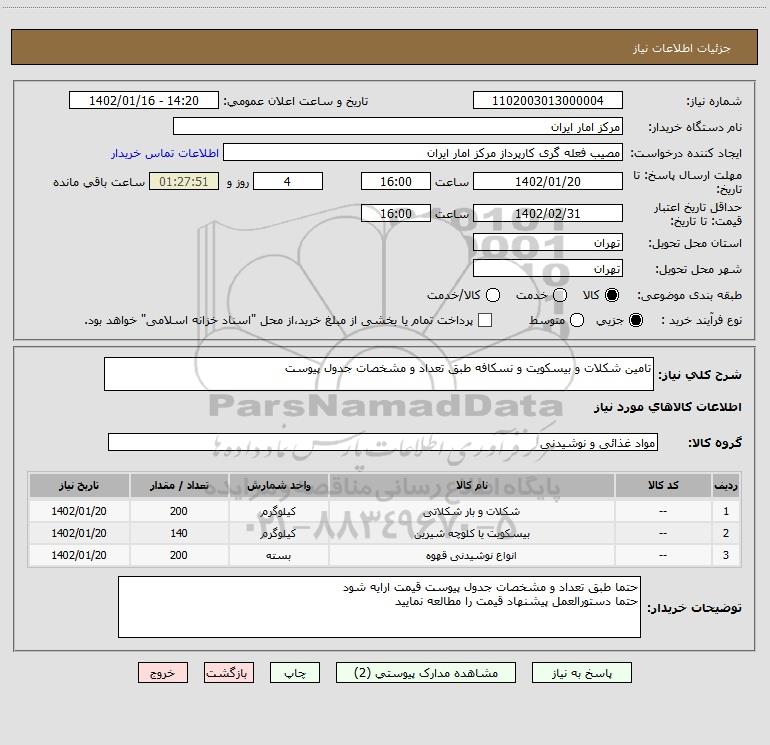Click the تاریخ نیاز column header

point(79,485)
